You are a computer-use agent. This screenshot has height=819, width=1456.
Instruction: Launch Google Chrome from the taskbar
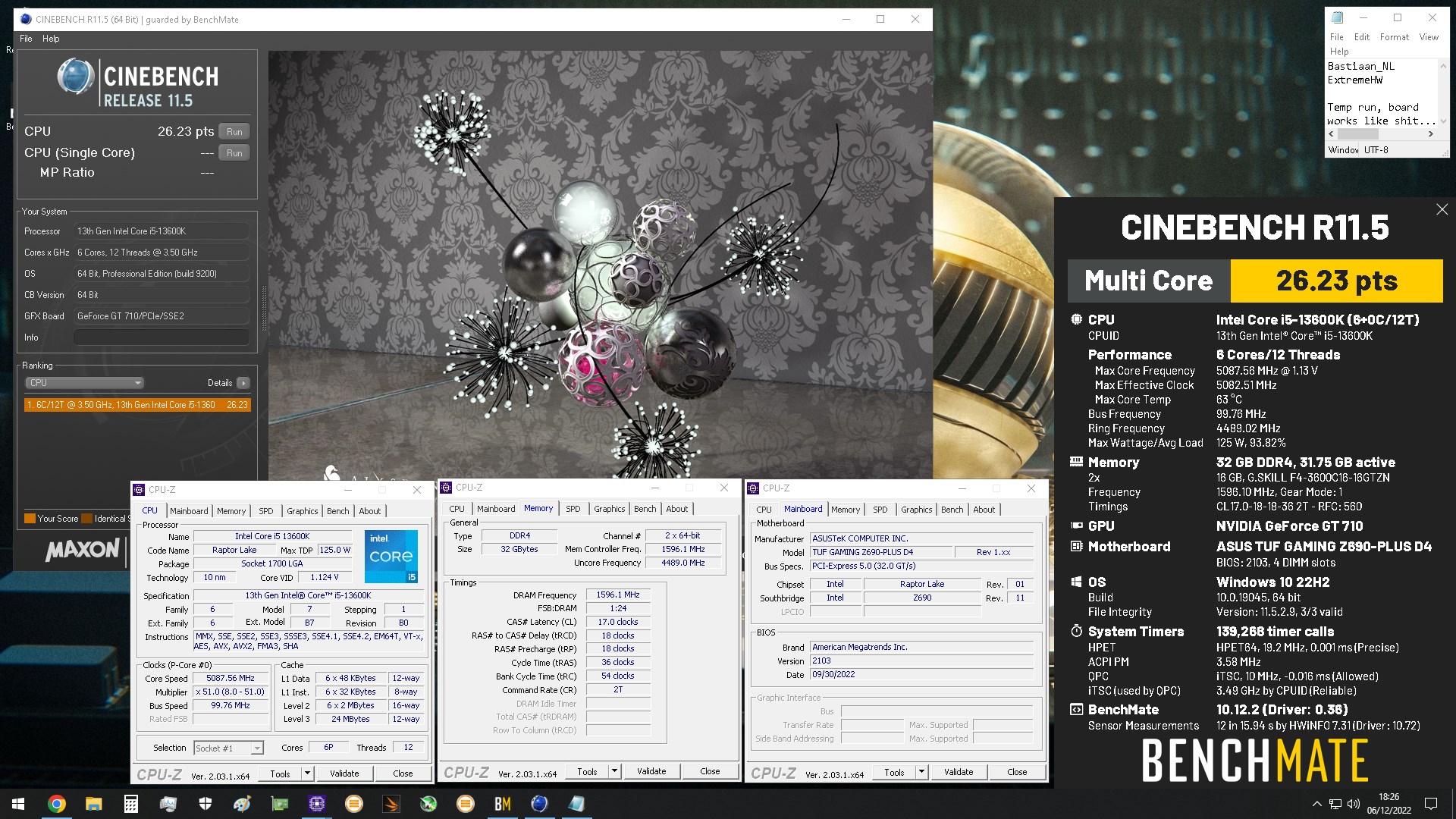(56, 804)
